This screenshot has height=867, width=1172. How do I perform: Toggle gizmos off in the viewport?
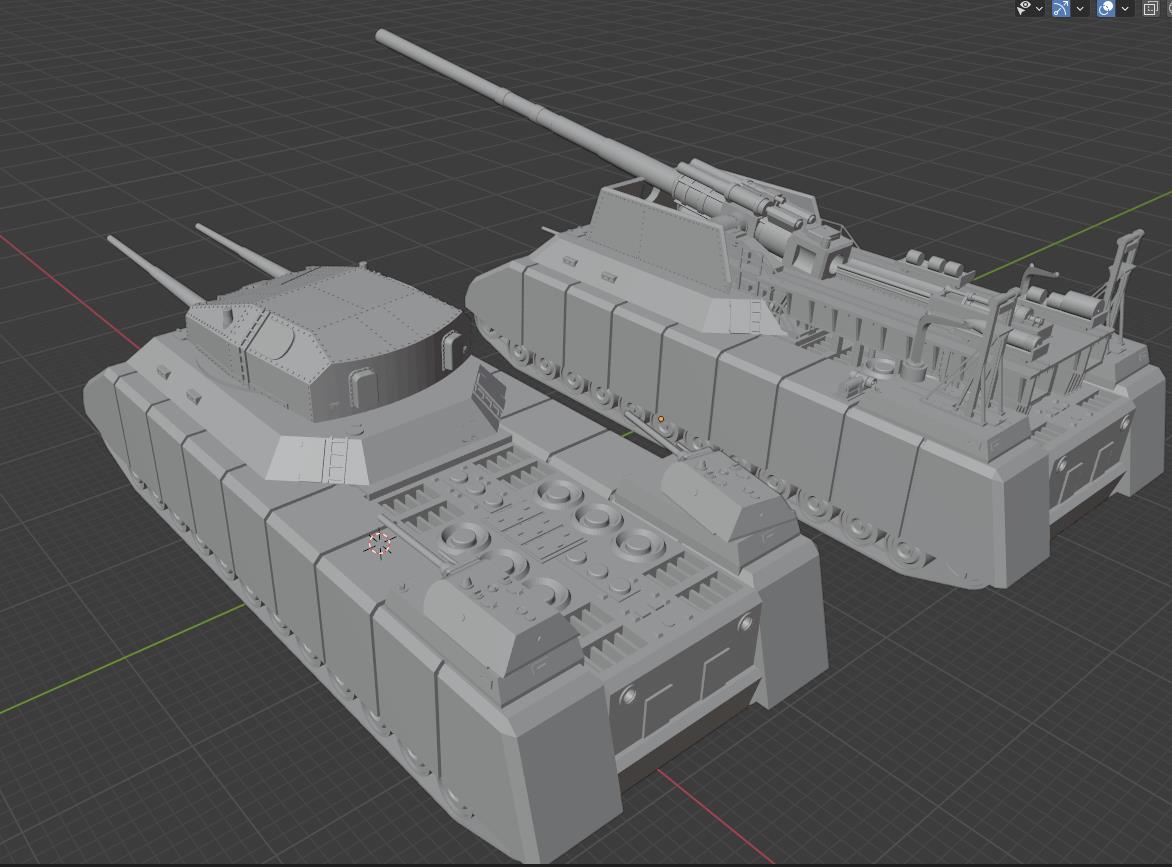pos(1060,8)
